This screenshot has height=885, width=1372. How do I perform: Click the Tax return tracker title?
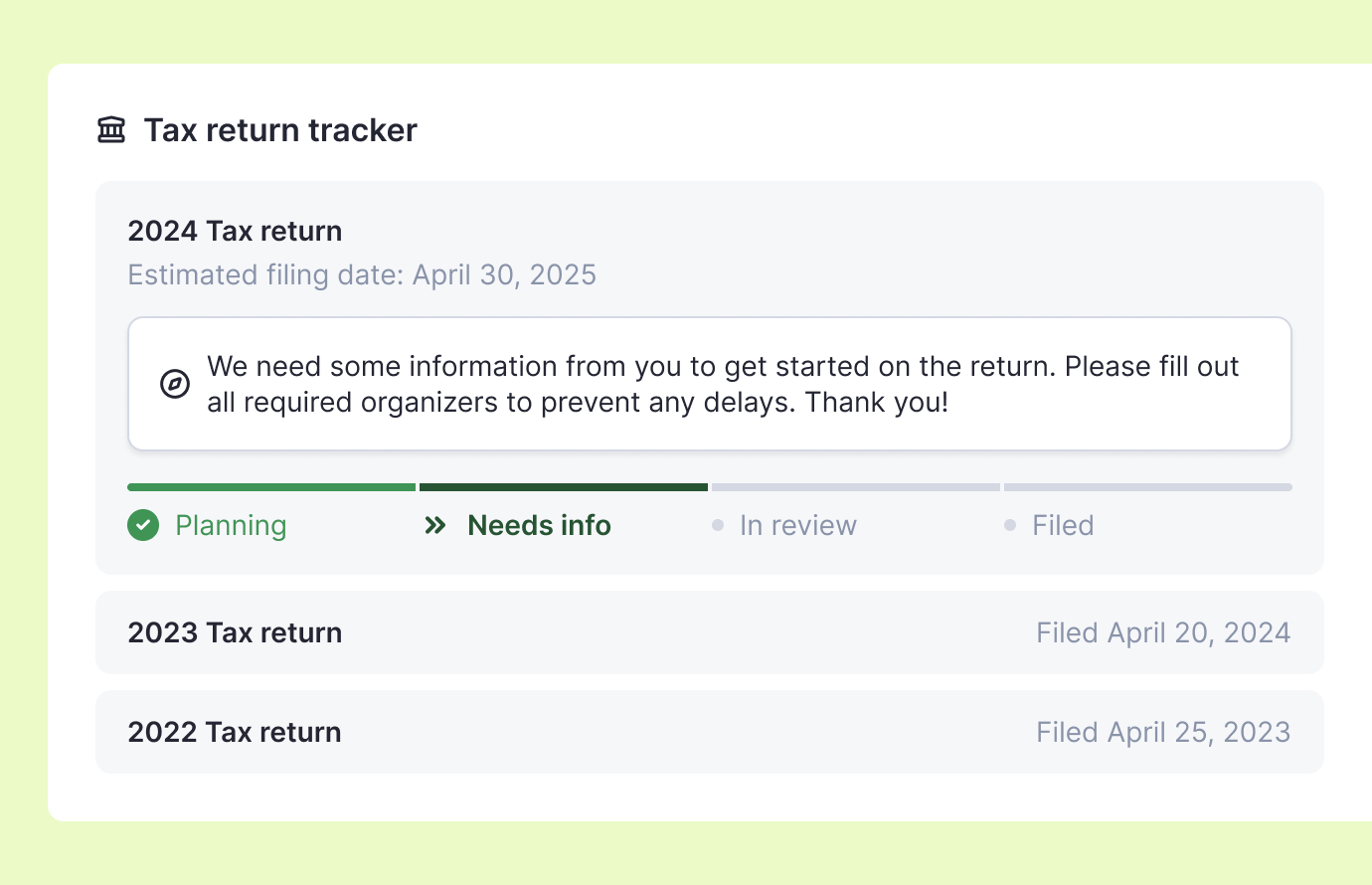[x=280, y=130]
